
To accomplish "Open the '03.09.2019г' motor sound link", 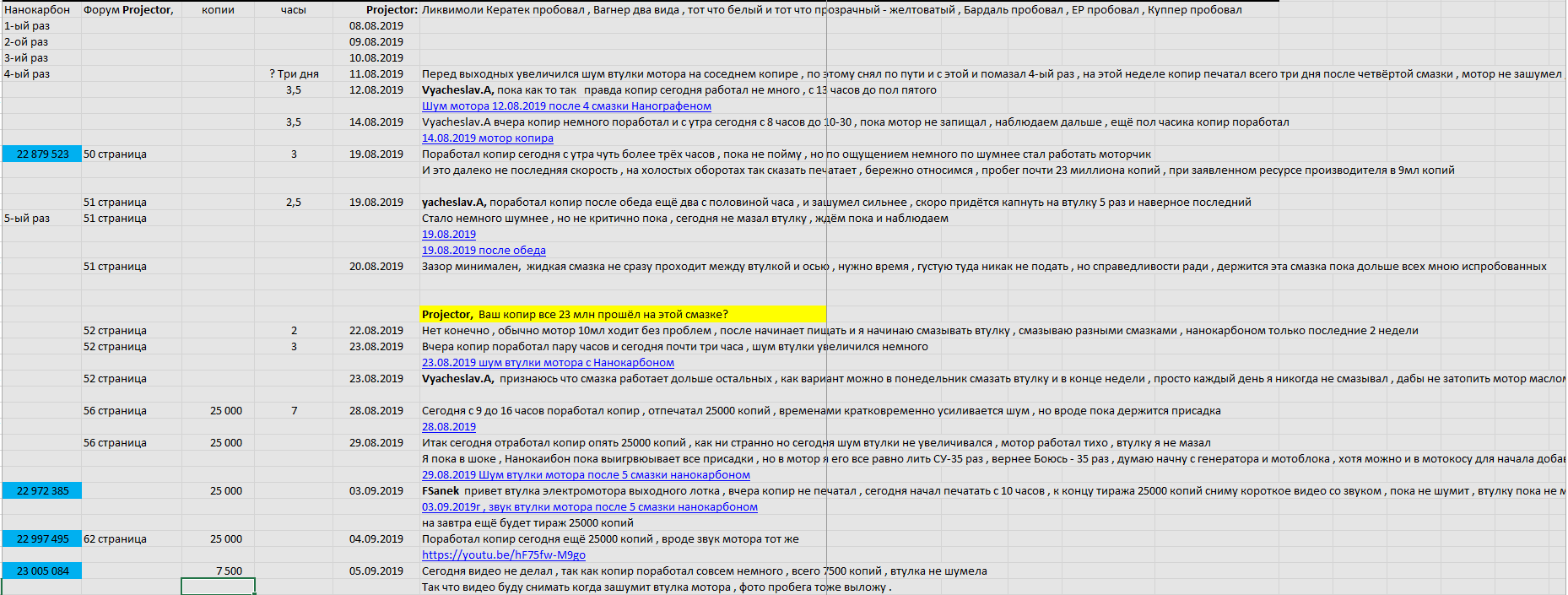I will (x=589, y=507).
